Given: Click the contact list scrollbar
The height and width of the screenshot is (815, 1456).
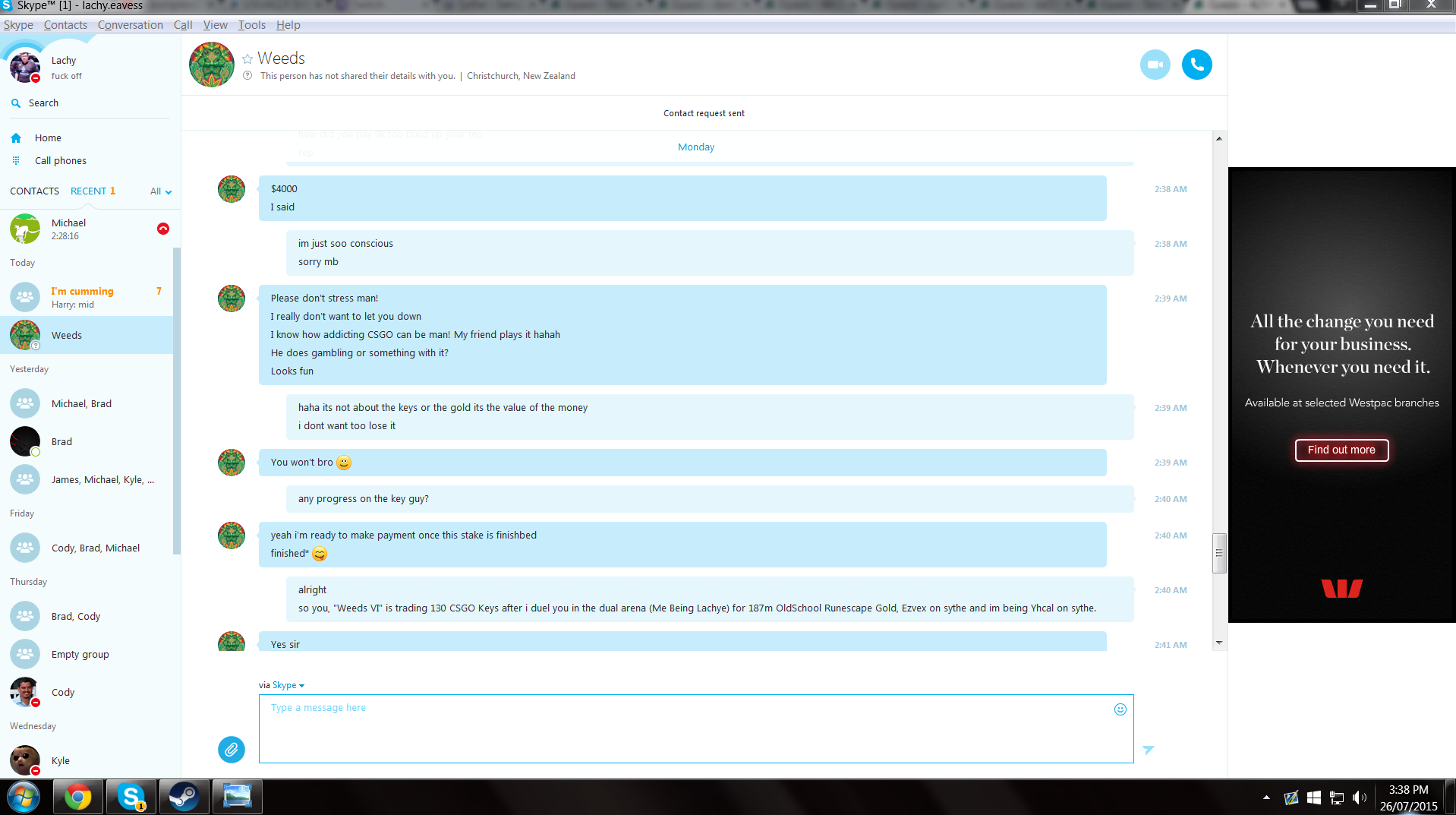Looking at the screenshot, I should click(x=177, y=401).
